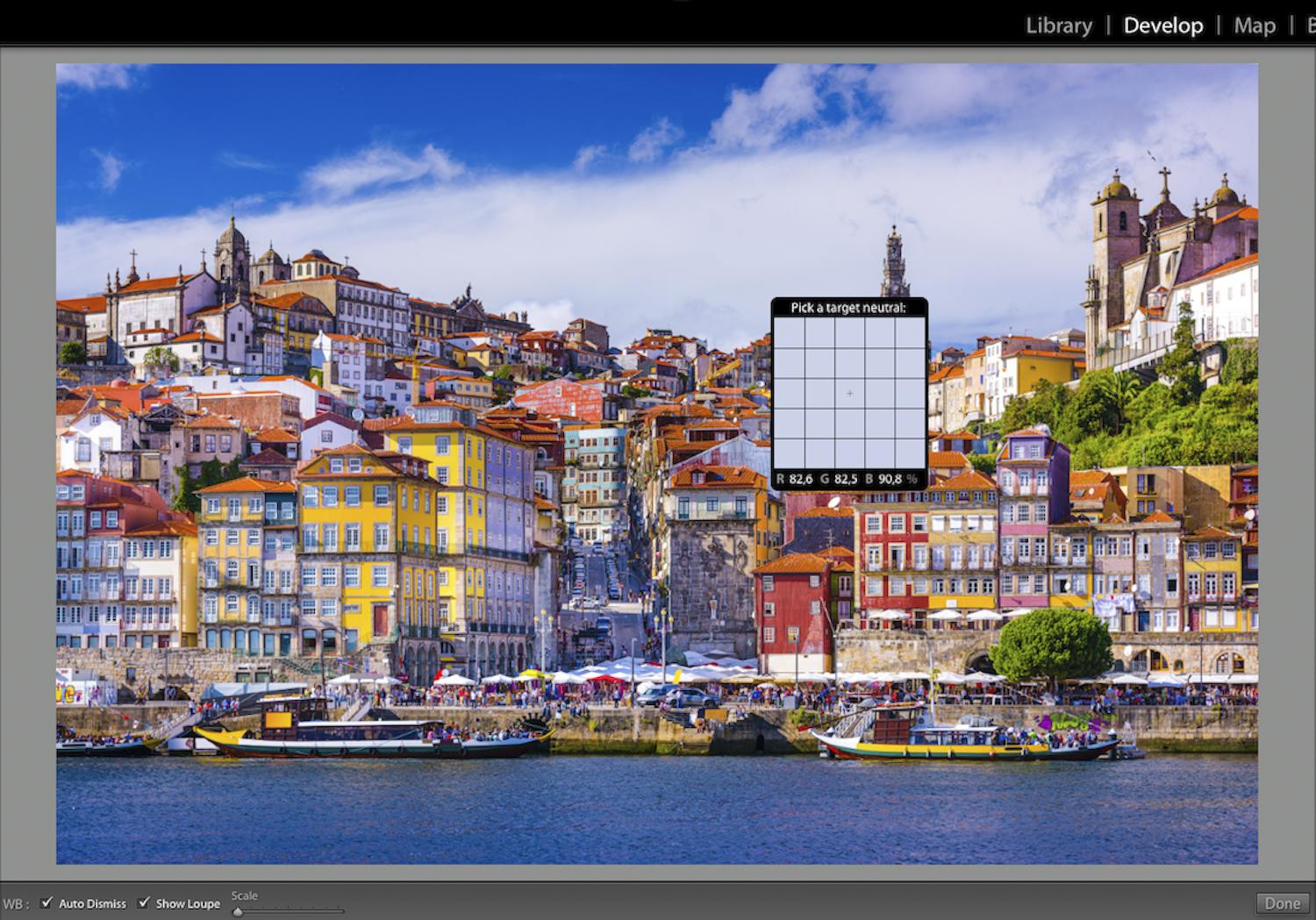Click the Scale slider handle
1316x920 pixels.
click(x=237, y=911)
